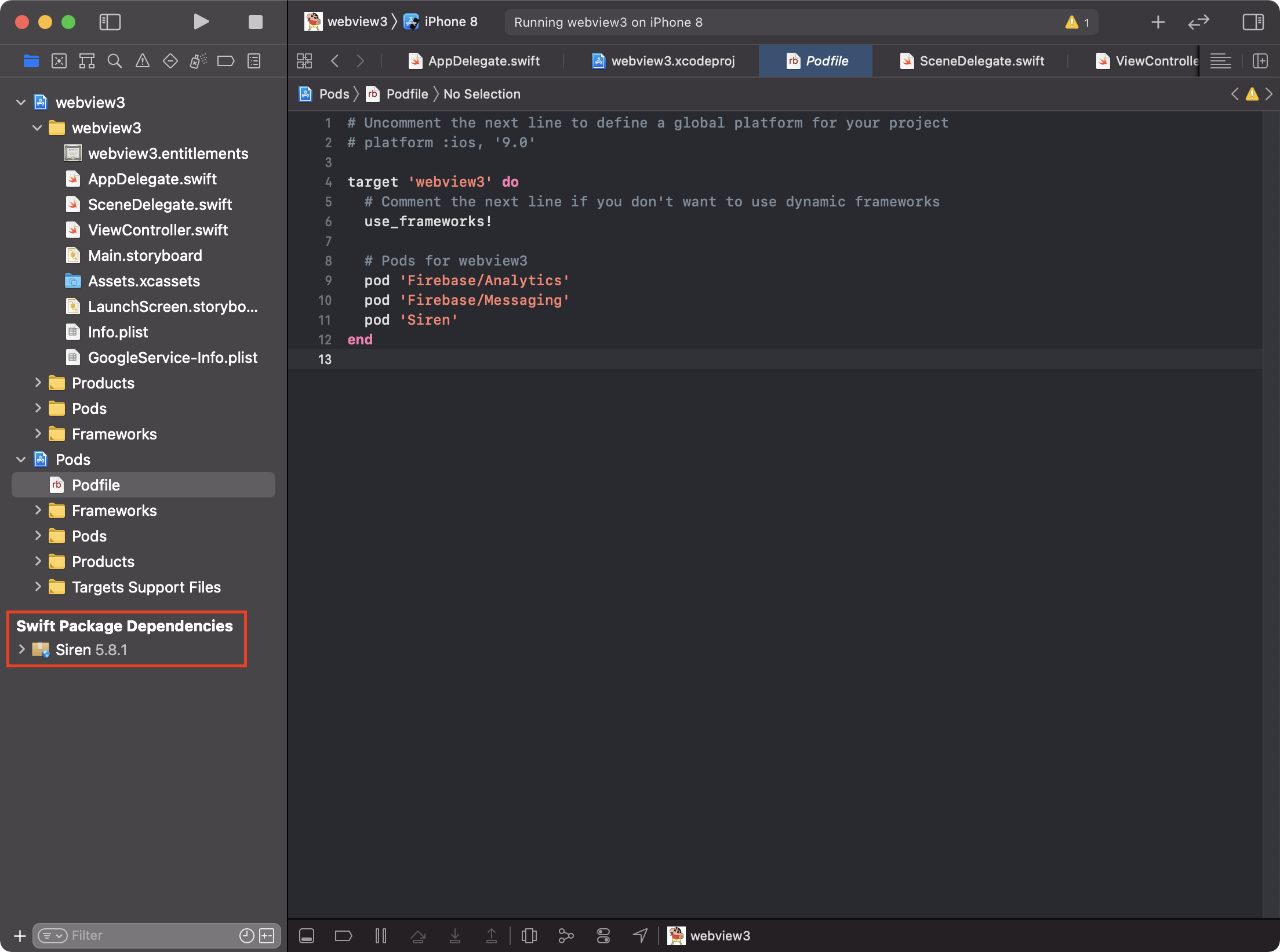Toggle the right inspector panel

tap(1253, 22)
